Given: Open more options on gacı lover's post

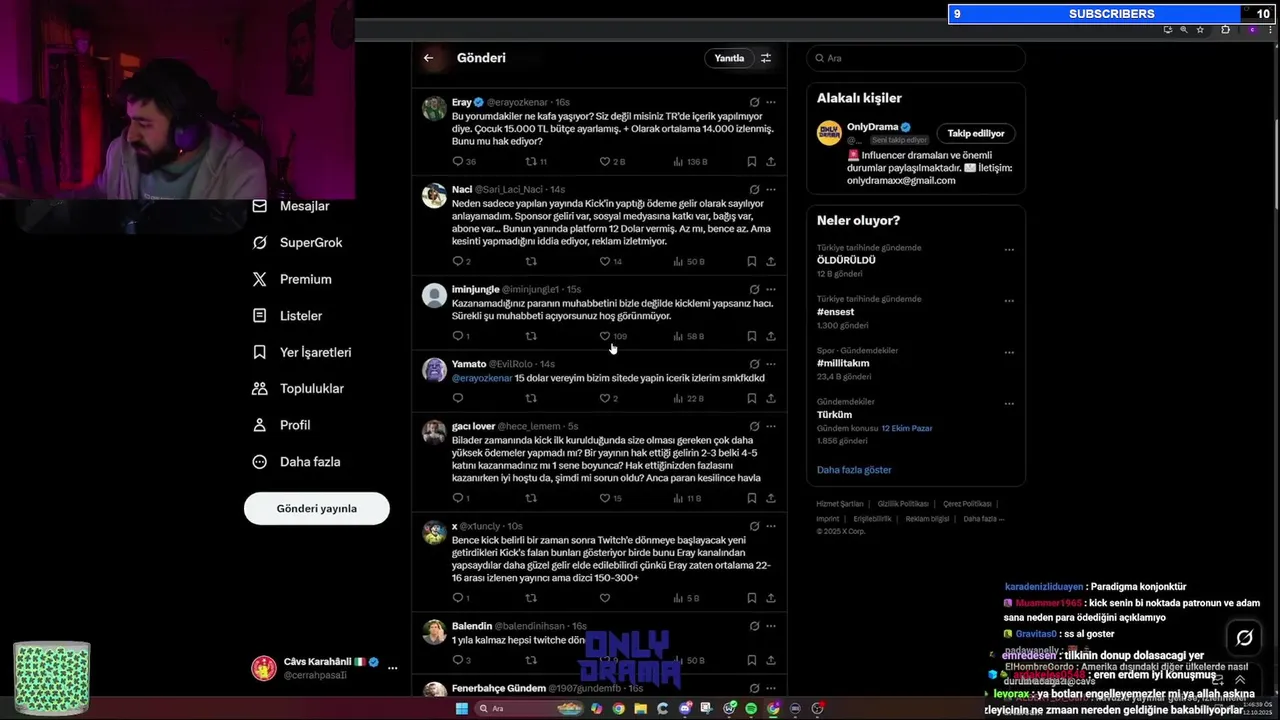Looking at the screenshot, I should [x=771, y=426].
